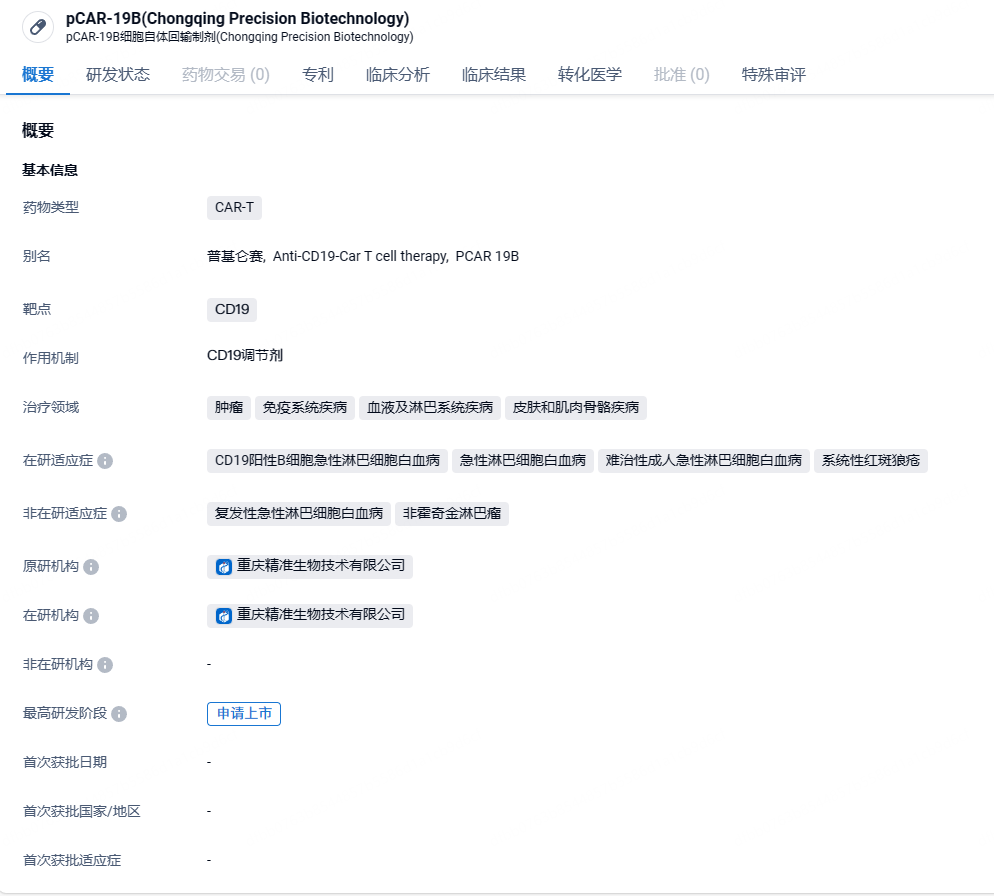Click alias Anti-CD19-Car T cell therapy
Image resolution: width=994 pixels, height=896 pixels.
pos(360,257)
